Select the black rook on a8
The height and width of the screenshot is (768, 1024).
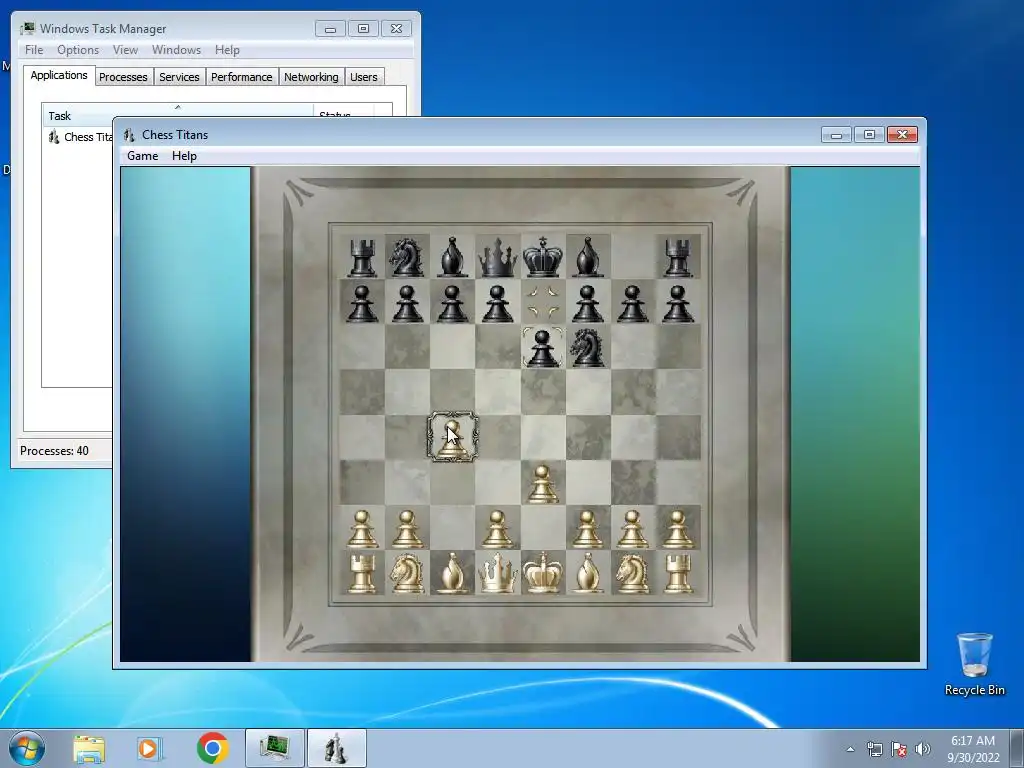pos(362,257)
